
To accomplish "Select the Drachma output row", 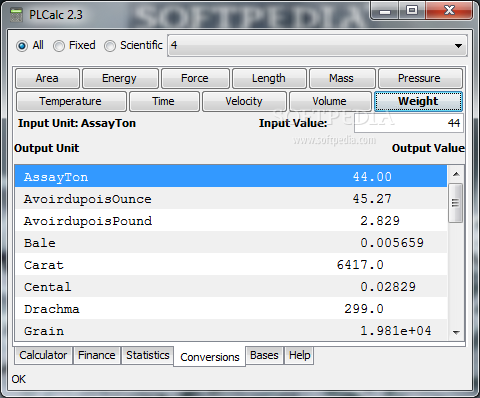I will [231, 308].
